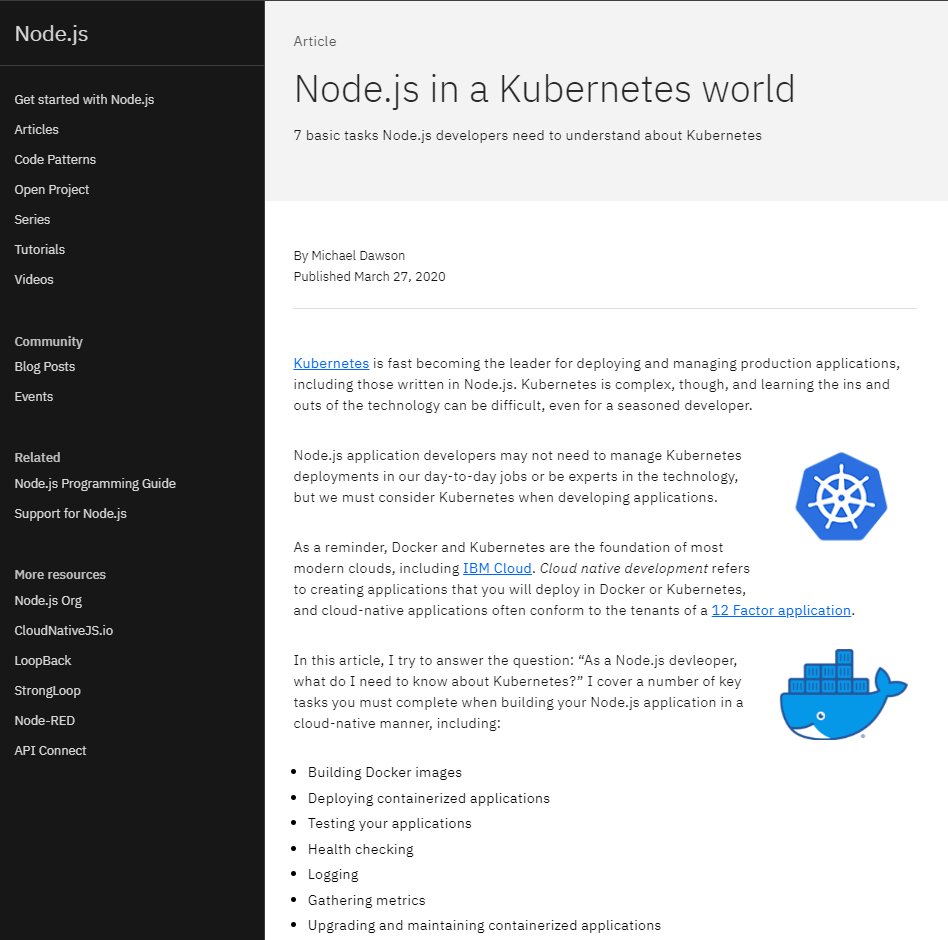Click Gathering metrics bullet
The image size is (948, 940).
pos(366,900)
